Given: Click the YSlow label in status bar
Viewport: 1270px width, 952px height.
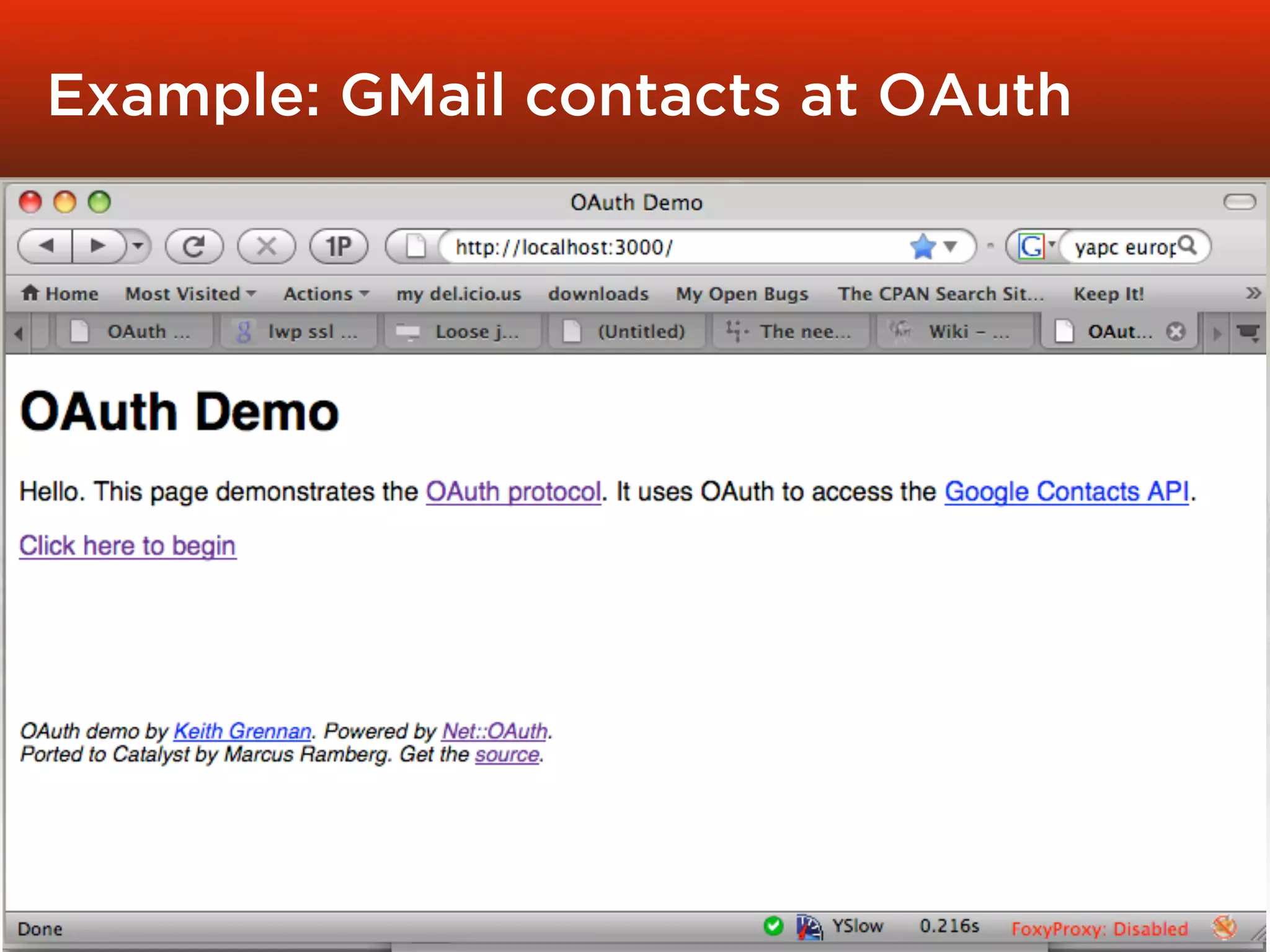Looking at the screenshot, I should [857, 926].
